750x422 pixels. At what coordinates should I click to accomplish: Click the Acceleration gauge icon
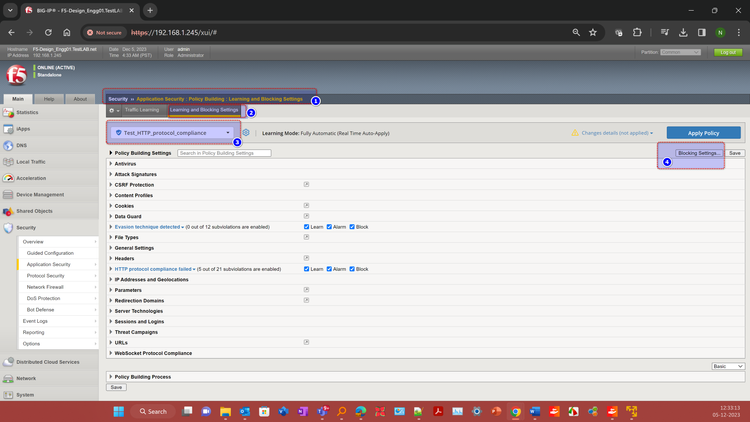click(9, 178)
